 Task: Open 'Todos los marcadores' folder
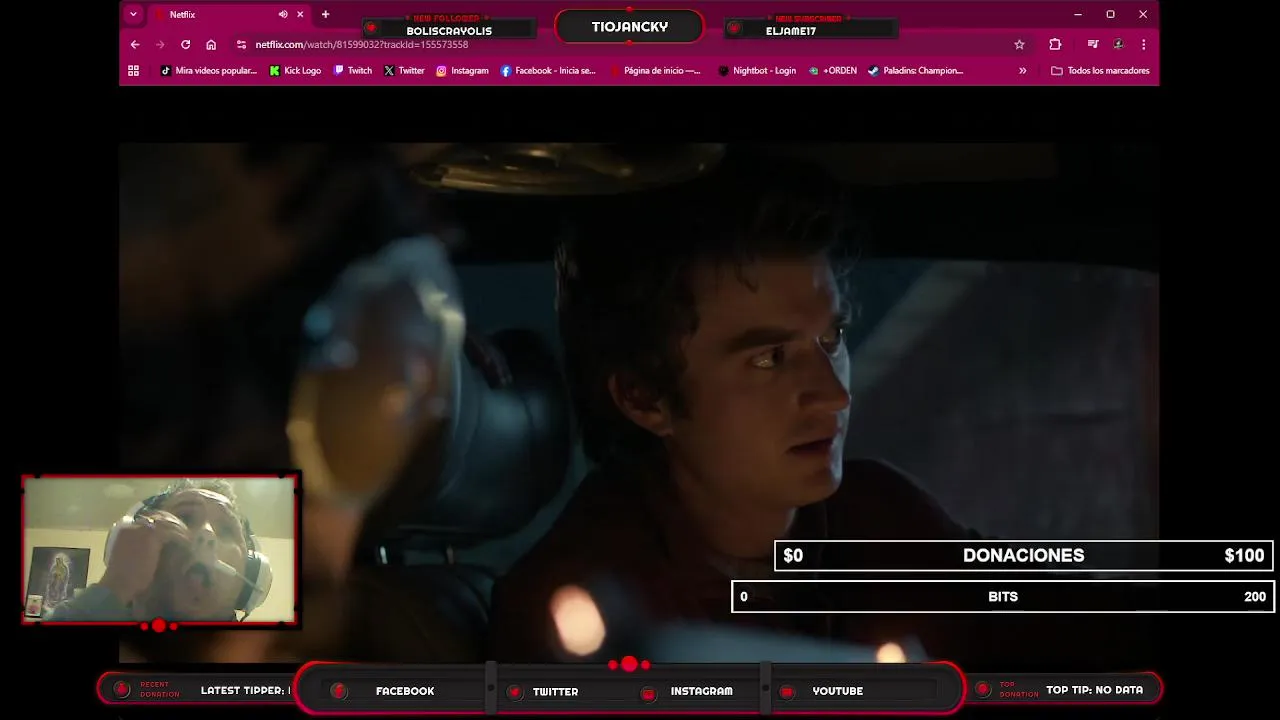tap(1100, 71)
